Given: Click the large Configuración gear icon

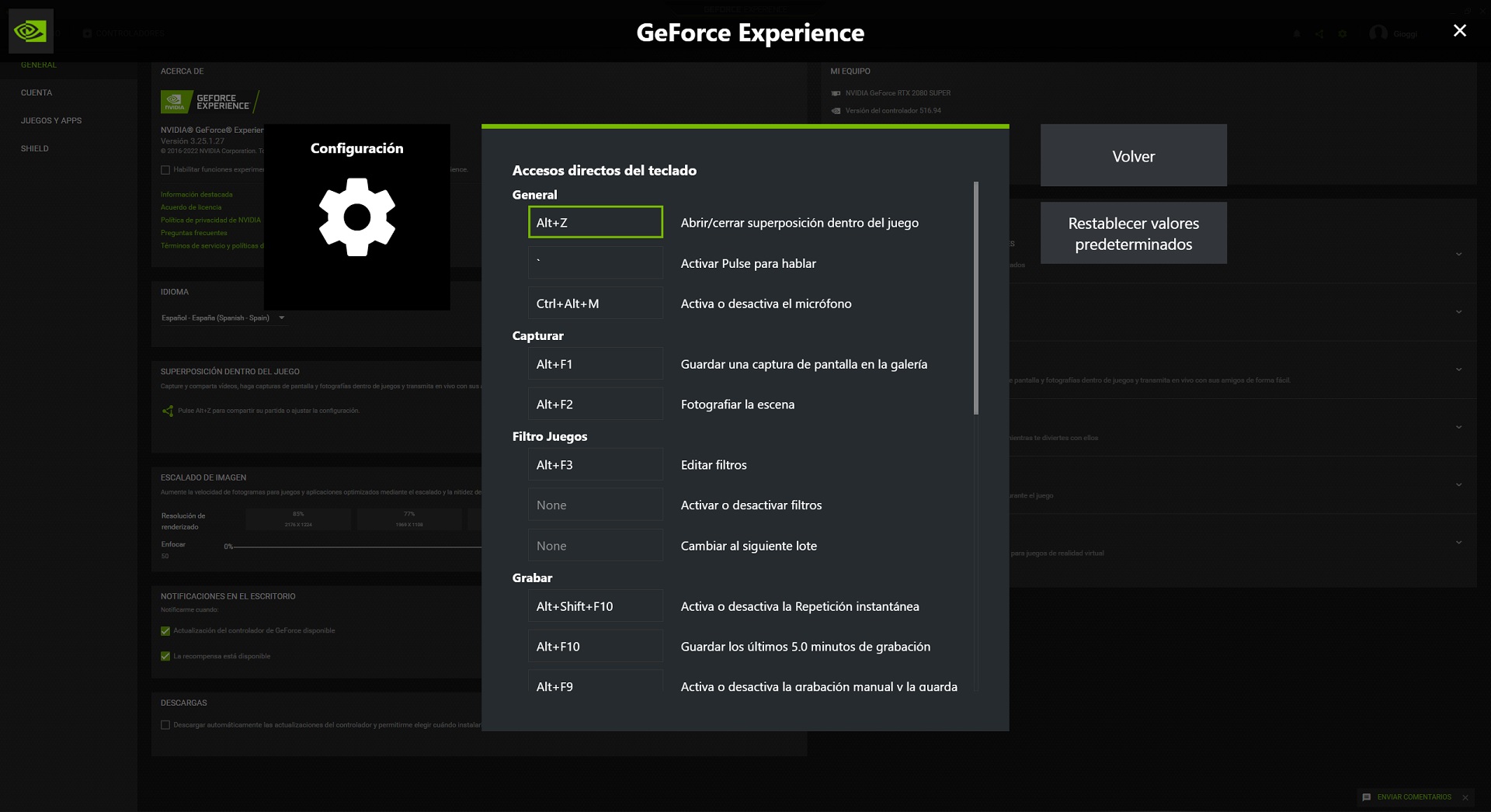Looking at the screenshot, I should click(x=357, y=217).
